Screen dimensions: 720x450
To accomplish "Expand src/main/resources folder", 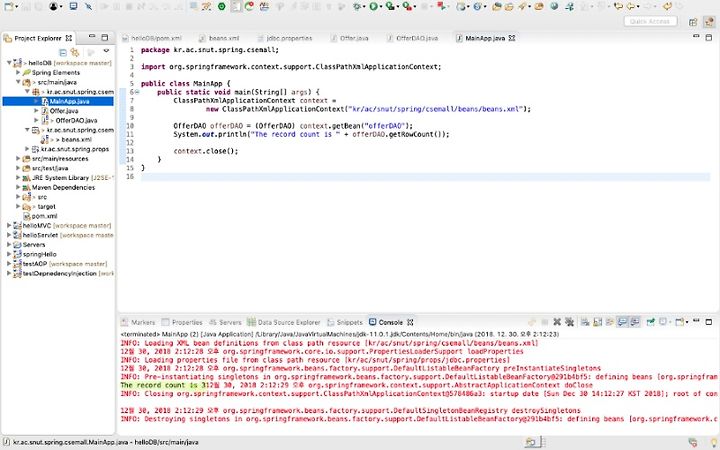I will 18,158.
